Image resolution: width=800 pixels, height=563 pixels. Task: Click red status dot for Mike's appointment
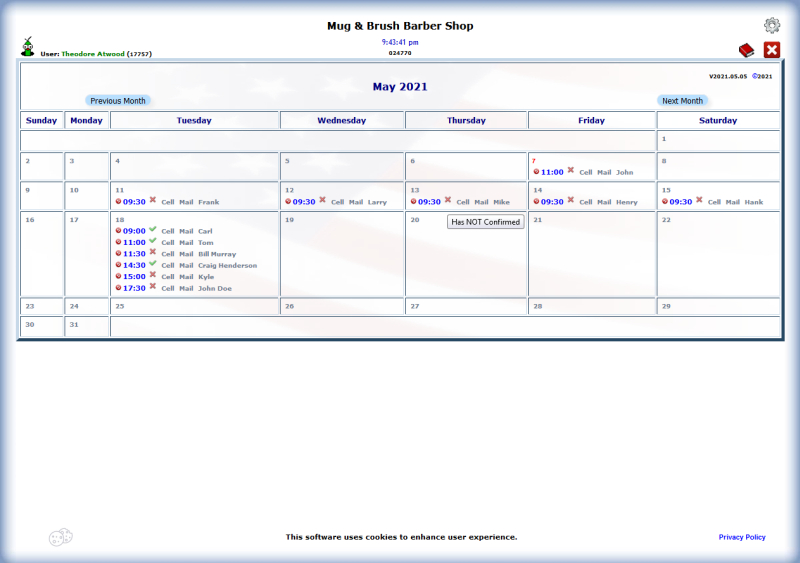tap(413, 202)
